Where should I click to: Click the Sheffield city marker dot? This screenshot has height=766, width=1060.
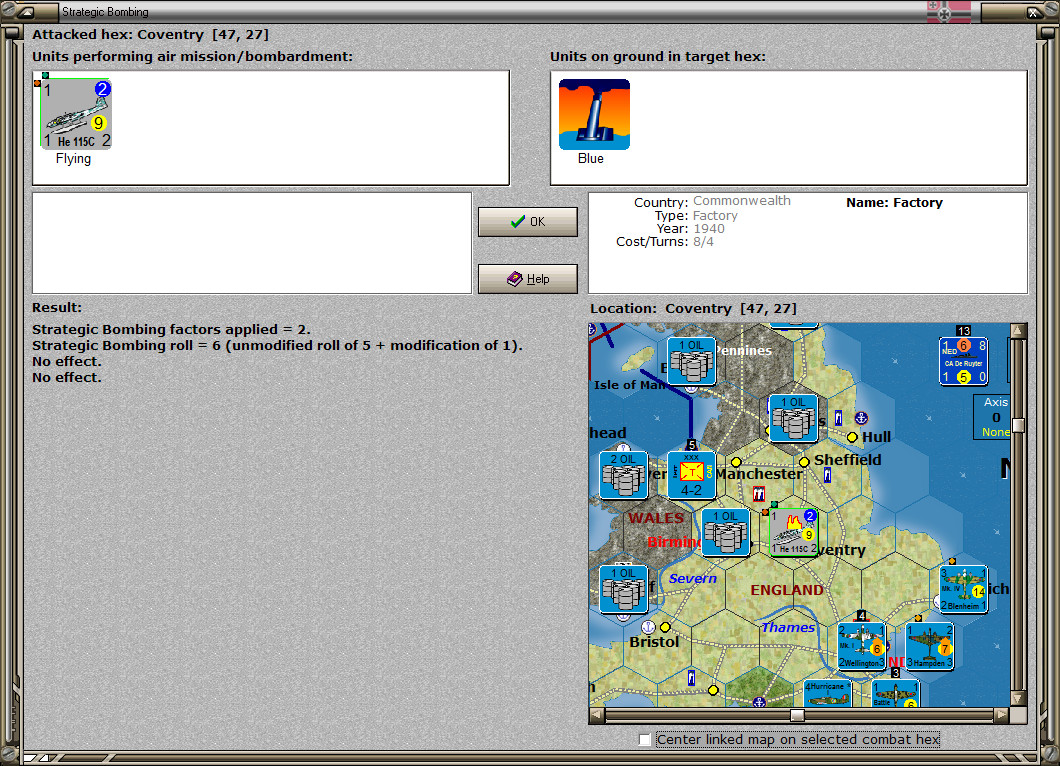[804, 462]
